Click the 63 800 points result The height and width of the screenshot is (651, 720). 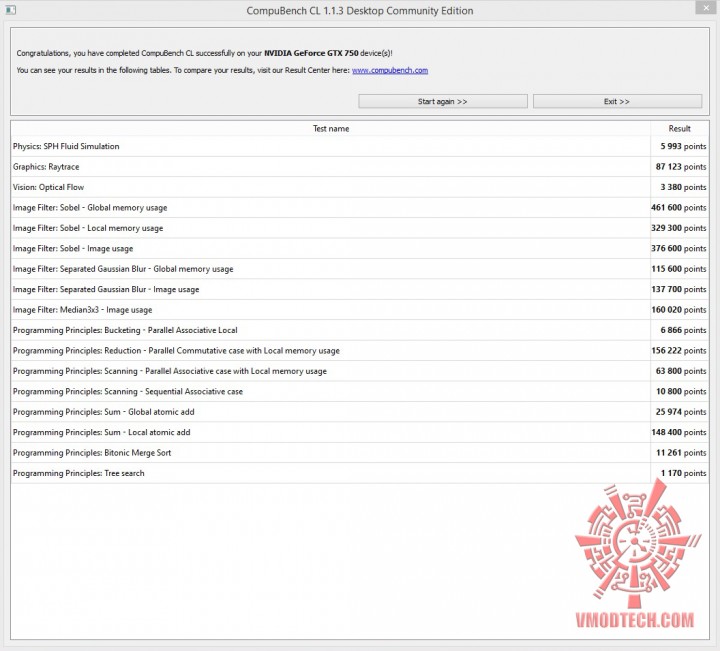click(681, 371)
